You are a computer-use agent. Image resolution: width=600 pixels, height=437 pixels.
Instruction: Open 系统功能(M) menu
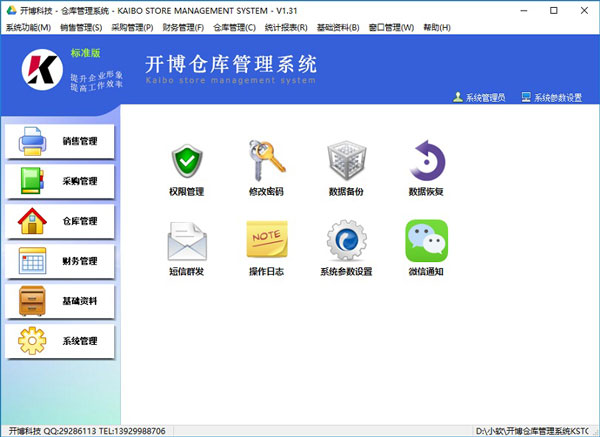(28, 28)
